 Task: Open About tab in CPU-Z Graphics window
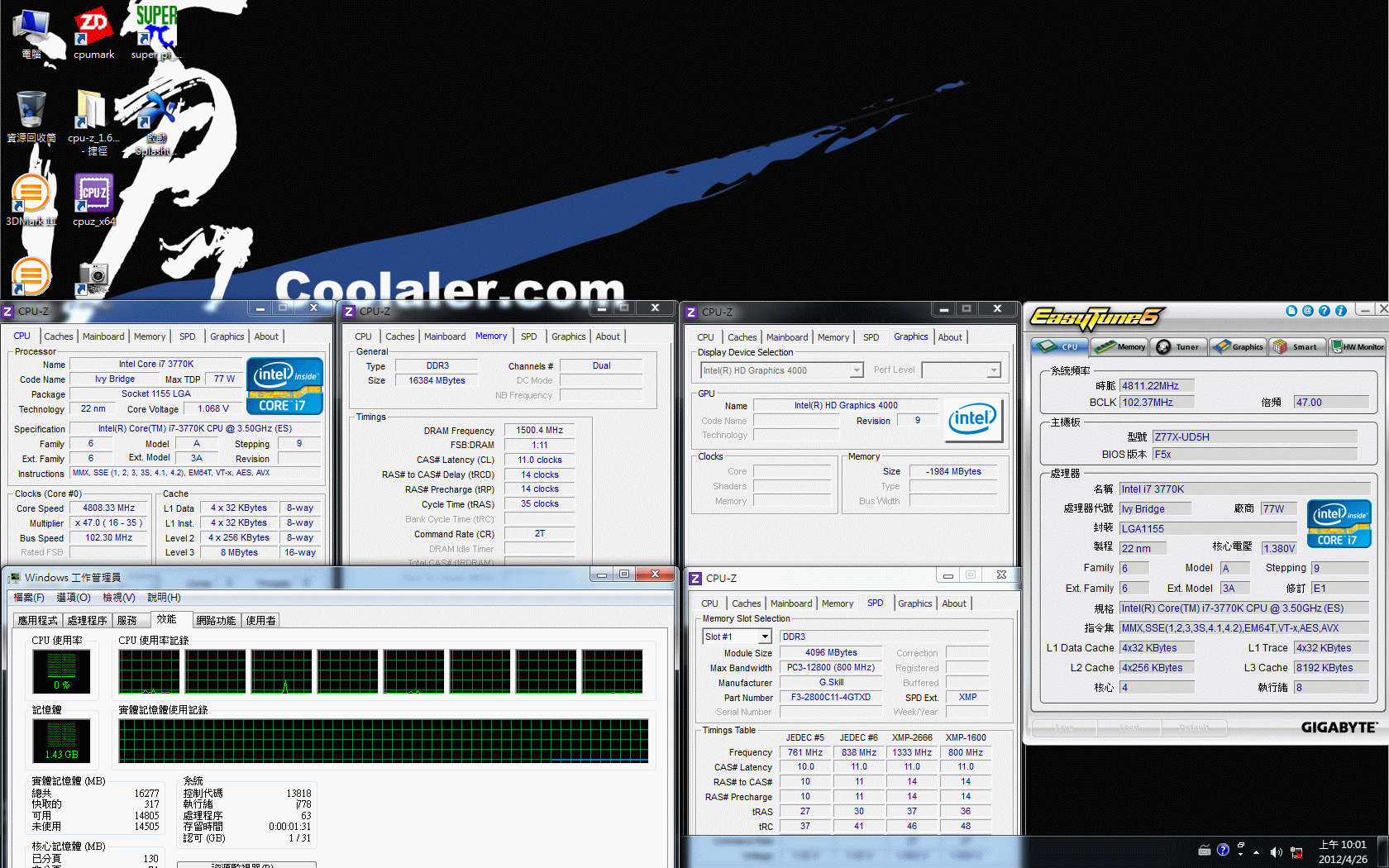point(950,337)
